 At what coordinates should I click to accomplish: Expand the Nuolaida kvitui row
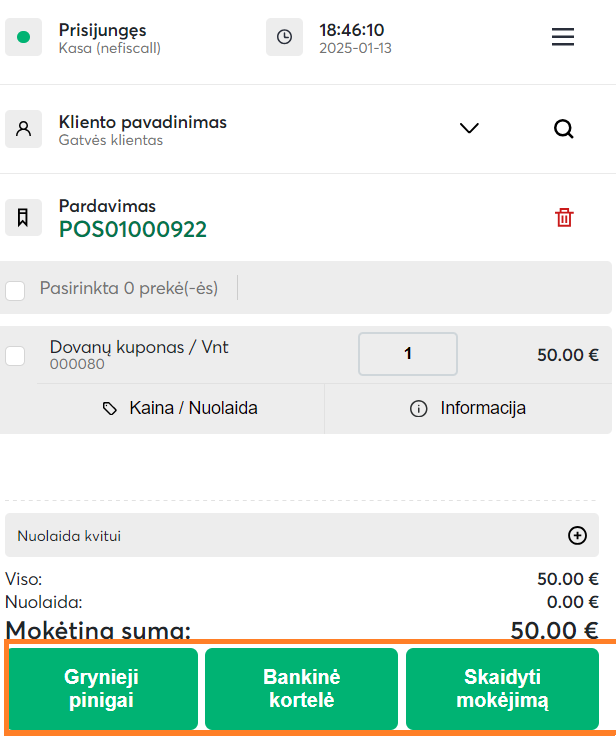290,535
